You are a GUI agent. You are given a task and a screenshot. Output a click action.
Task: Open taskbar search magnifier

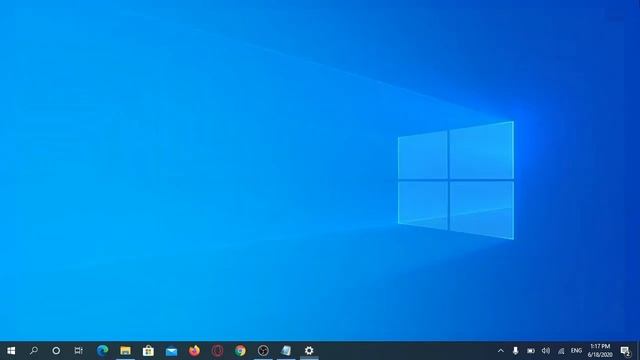34,351
